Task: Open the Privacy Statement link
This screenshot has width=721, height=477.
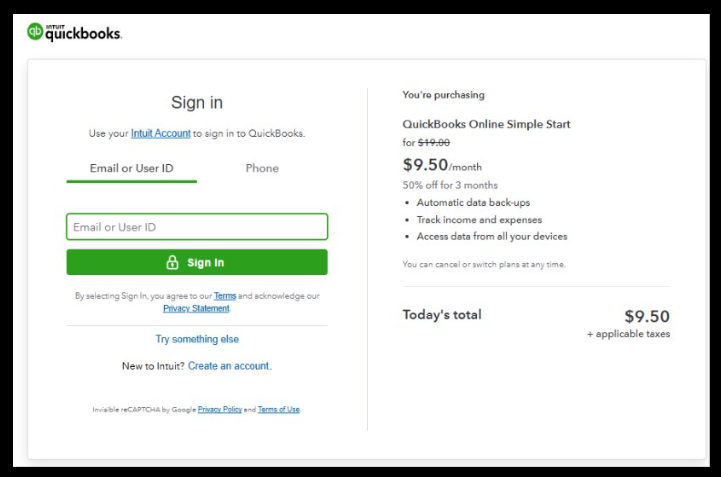Action: (x=196, y=308)
